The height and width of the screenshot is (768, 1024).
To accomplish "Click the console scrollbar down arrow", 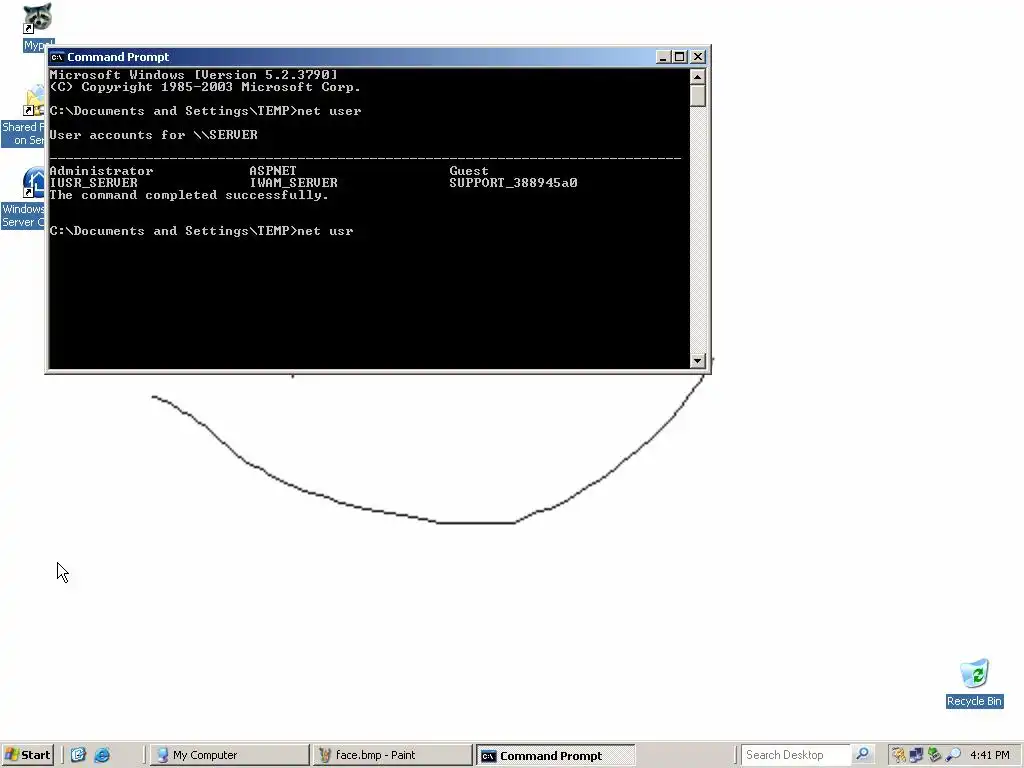I will pyautogui.click(x=697, y=360).
